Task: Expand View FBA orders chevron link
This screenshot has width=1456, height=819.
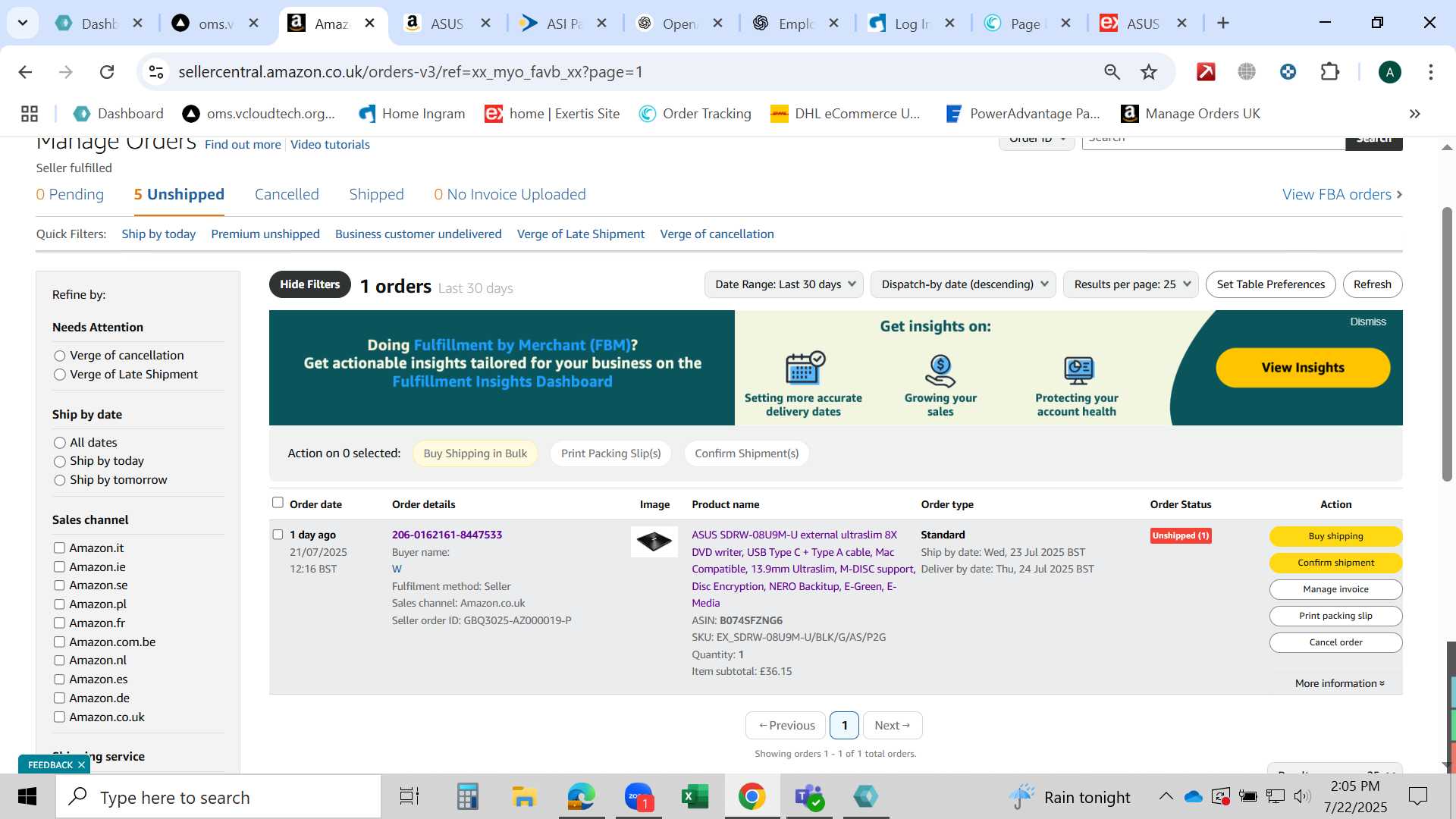Action: [x=1341, y=195]
